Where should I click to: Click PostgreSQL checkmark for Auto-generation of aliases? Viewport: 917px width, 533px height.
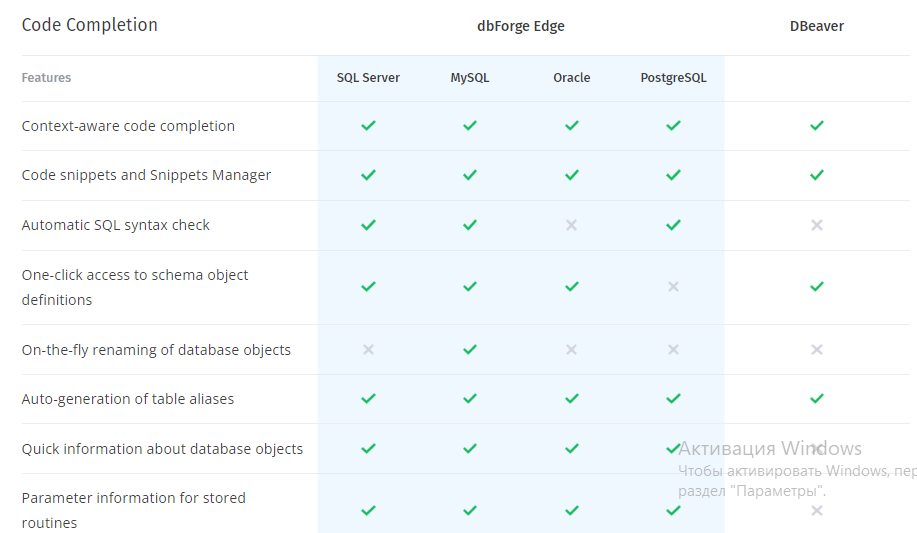[673, 399]
